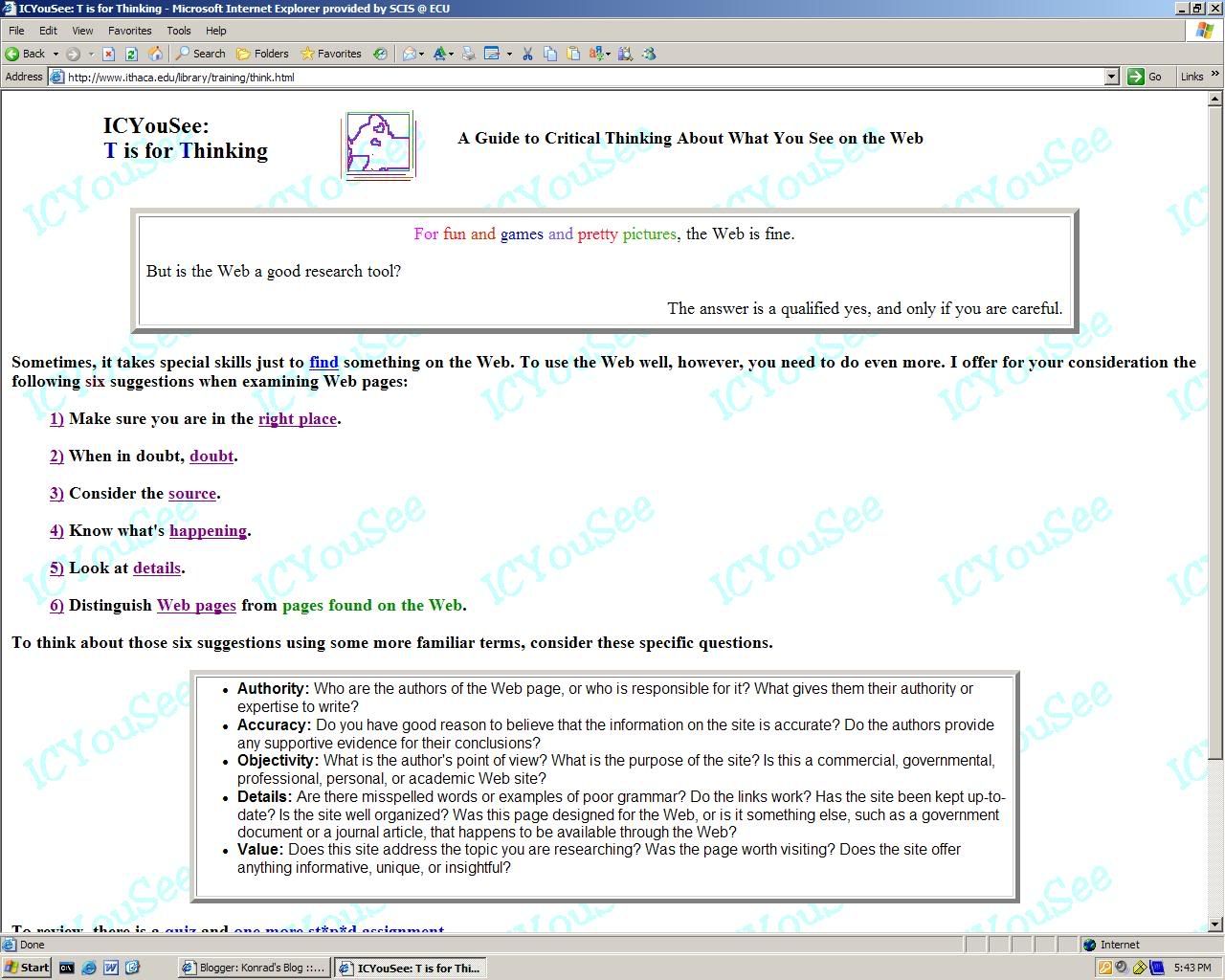Viewport: 1225px width, 980px height.
Task: Click the page scrollbar down arrow
Action: coord(1215,924)
